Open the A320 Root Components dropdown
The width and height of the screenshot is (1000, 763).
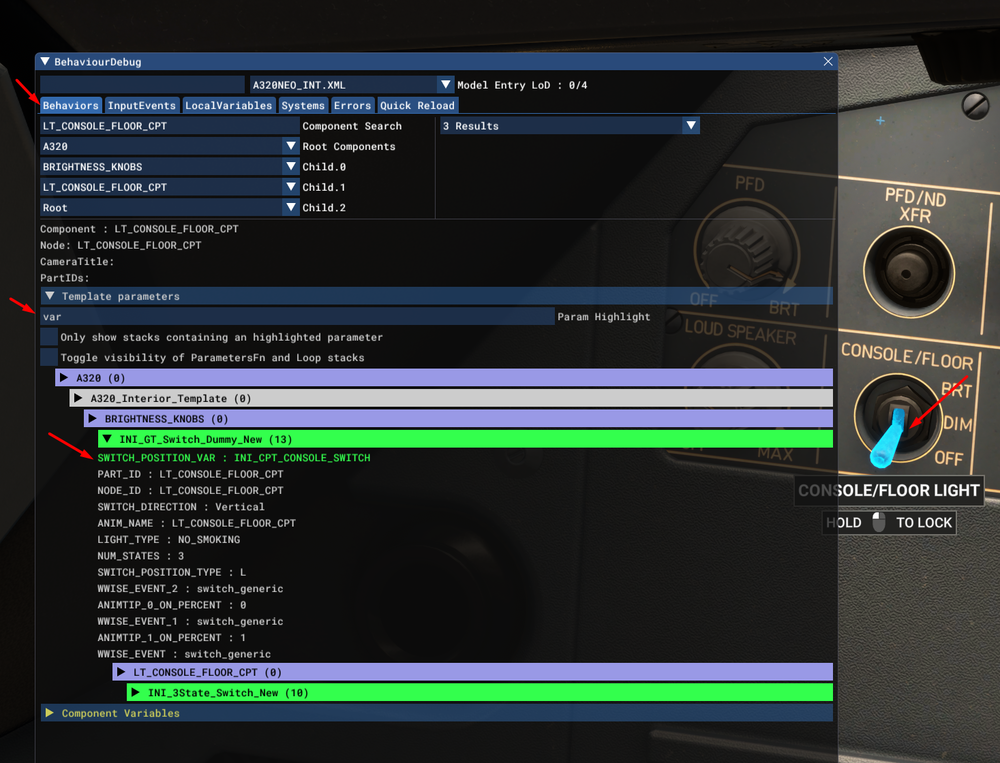tap(291, 146)
